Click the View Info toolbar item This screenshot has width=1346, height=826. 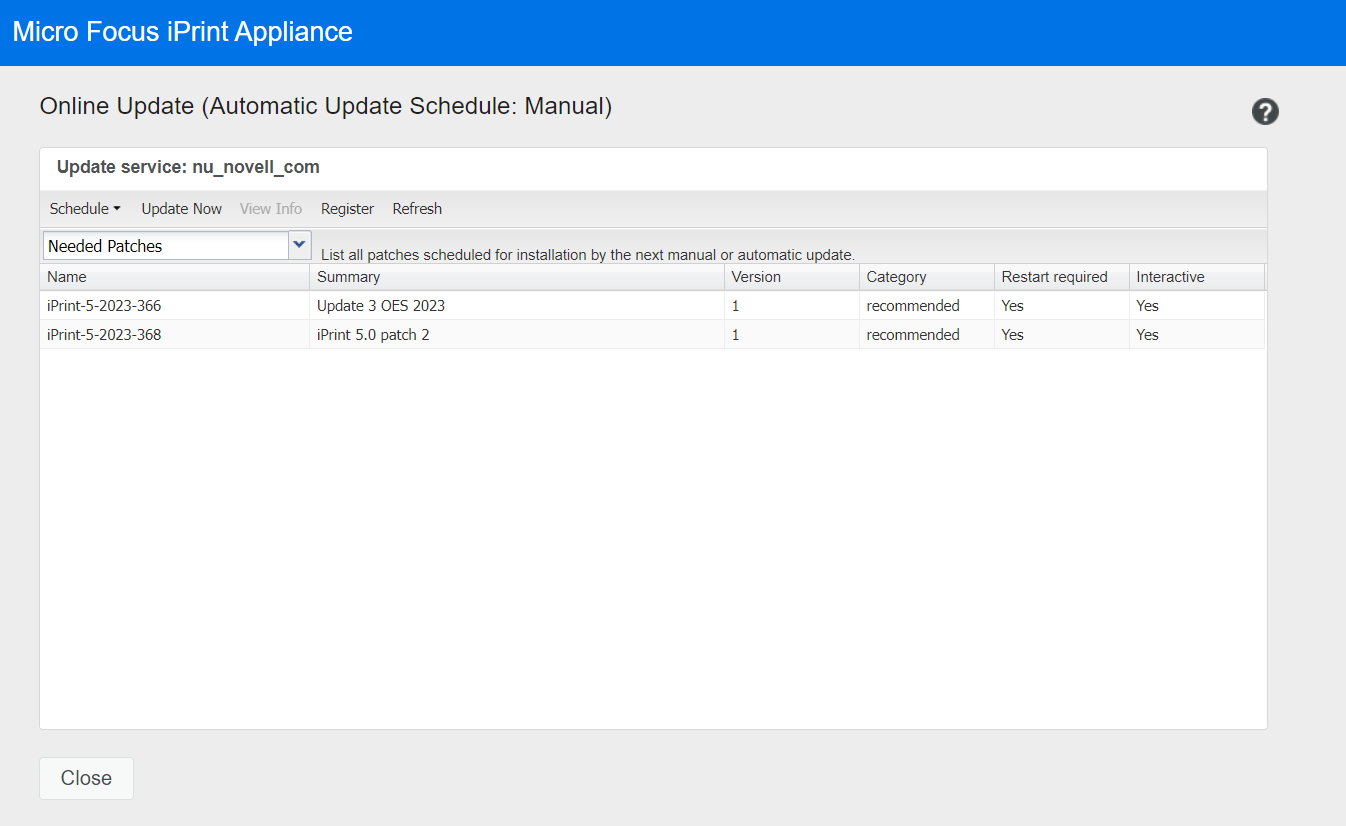(271, 209)
